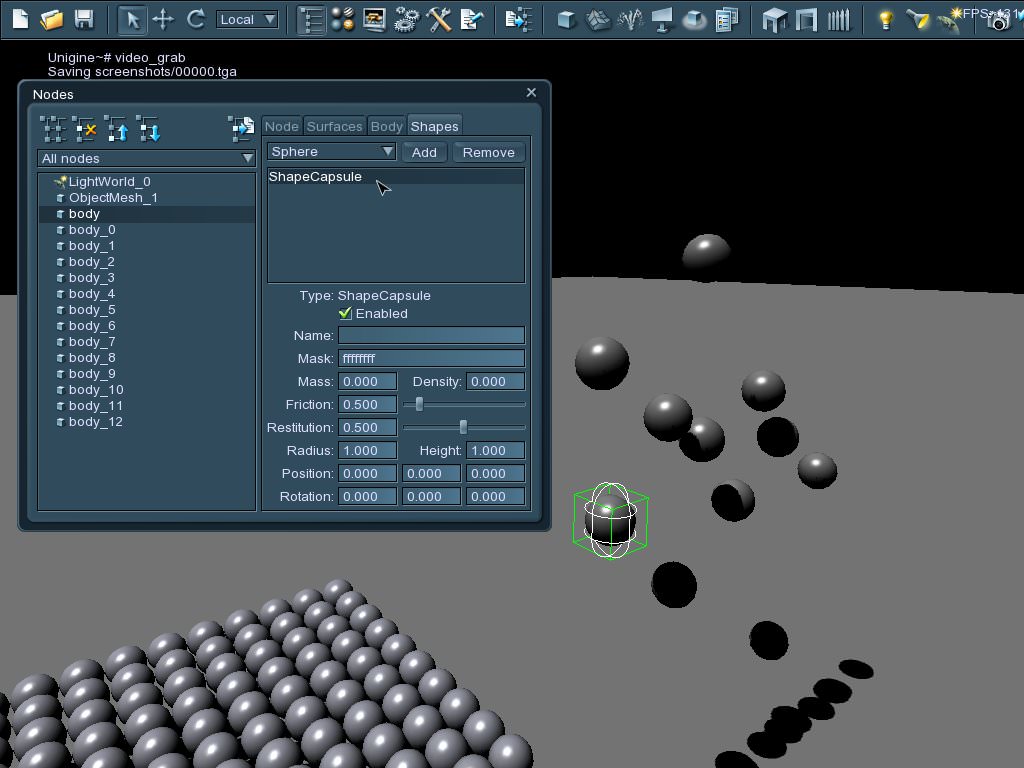1024x768 pixels.
Task: Switch to the Body tab
Action: point(387,126)
